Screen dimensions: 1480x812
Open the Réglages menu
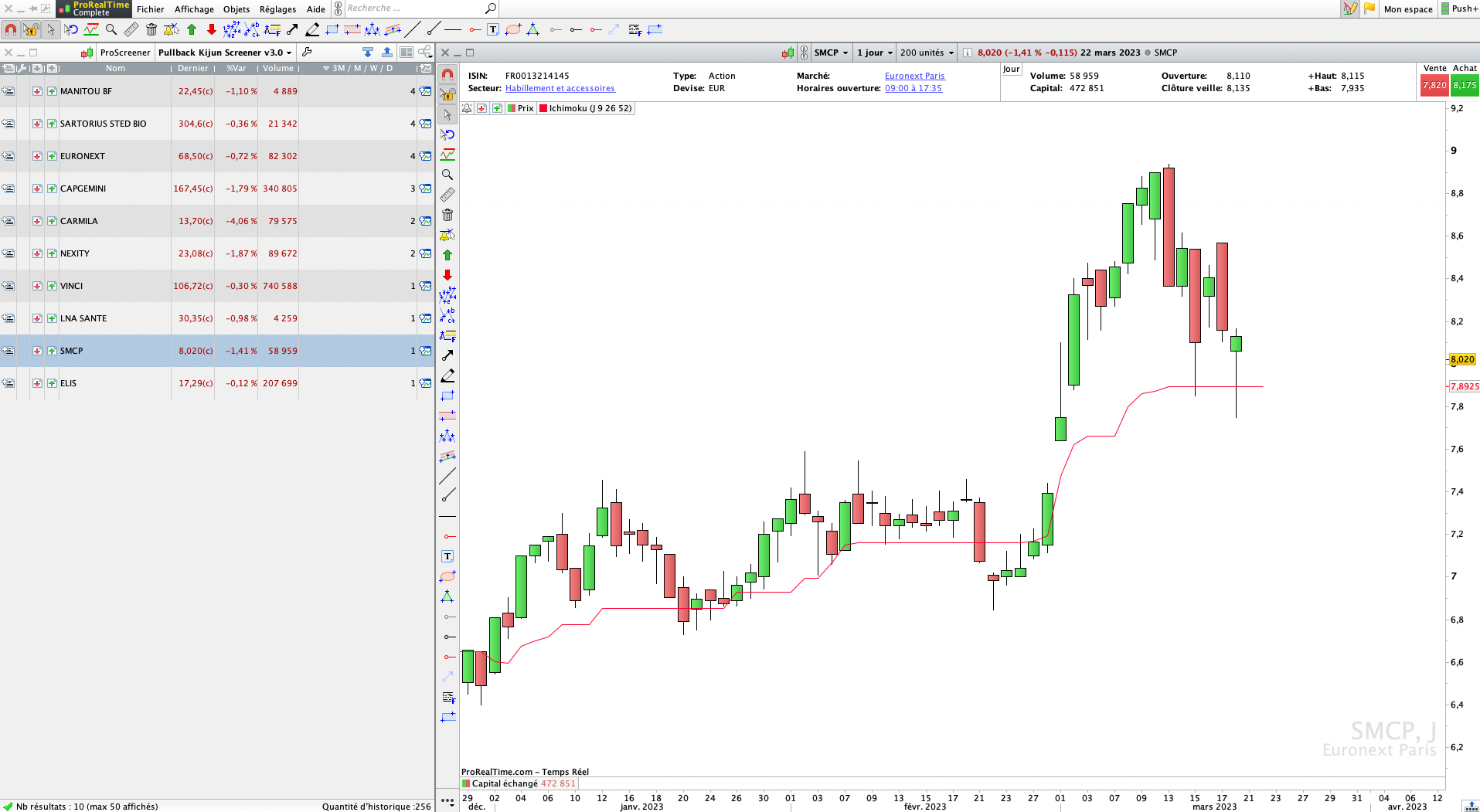coord(277,9)
